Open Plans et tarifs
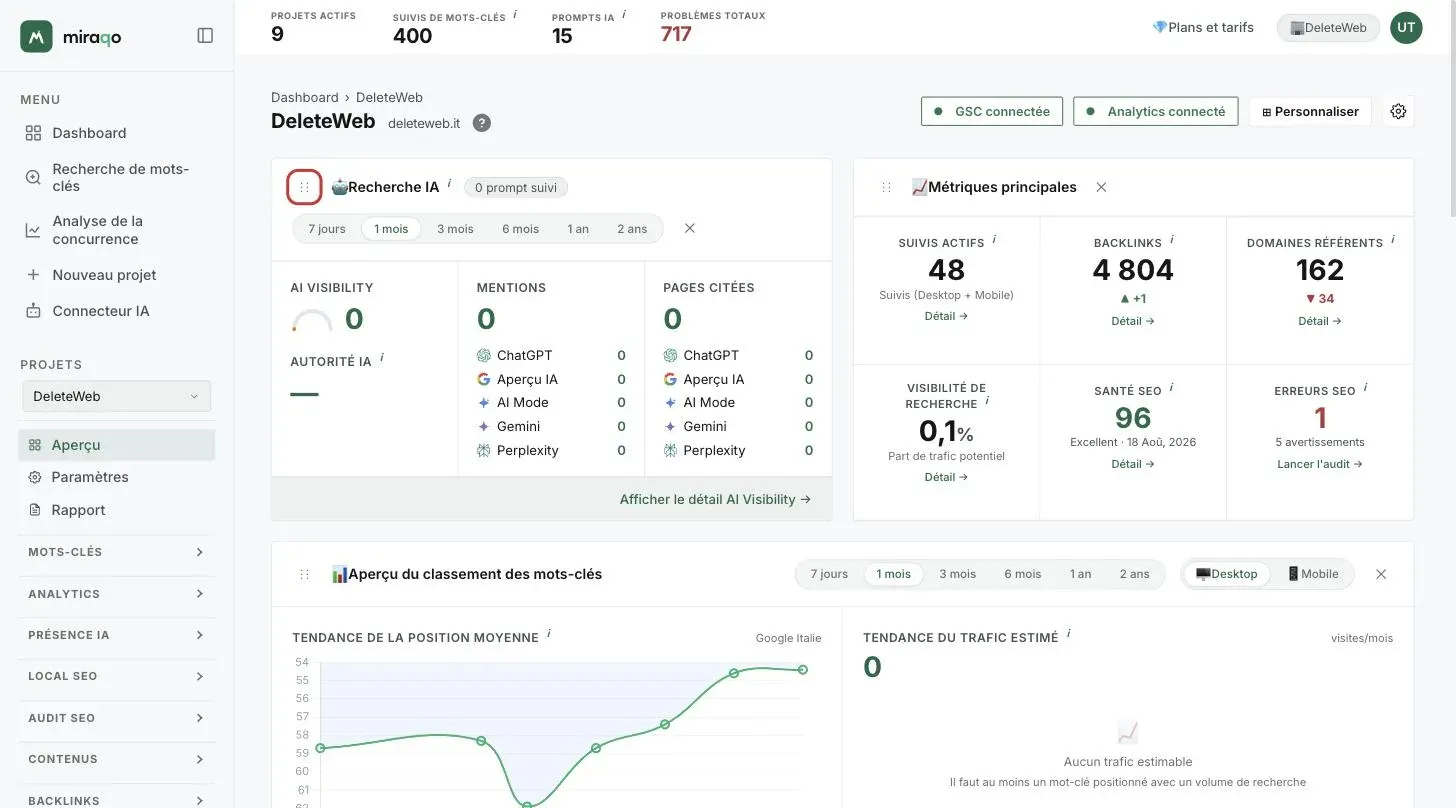1456x808 pixels. pyautogui.click(x=1203, y=28)
